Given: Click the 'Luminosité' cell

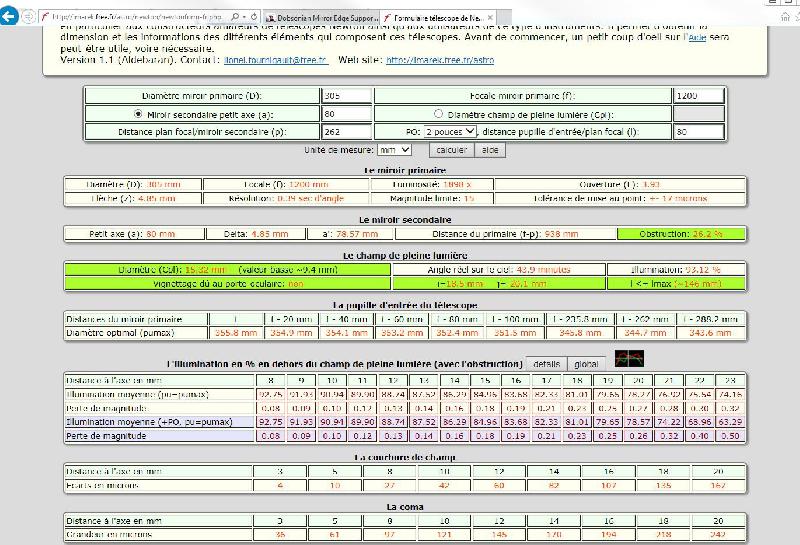Looking at the screenshot, I should point(432,184).
